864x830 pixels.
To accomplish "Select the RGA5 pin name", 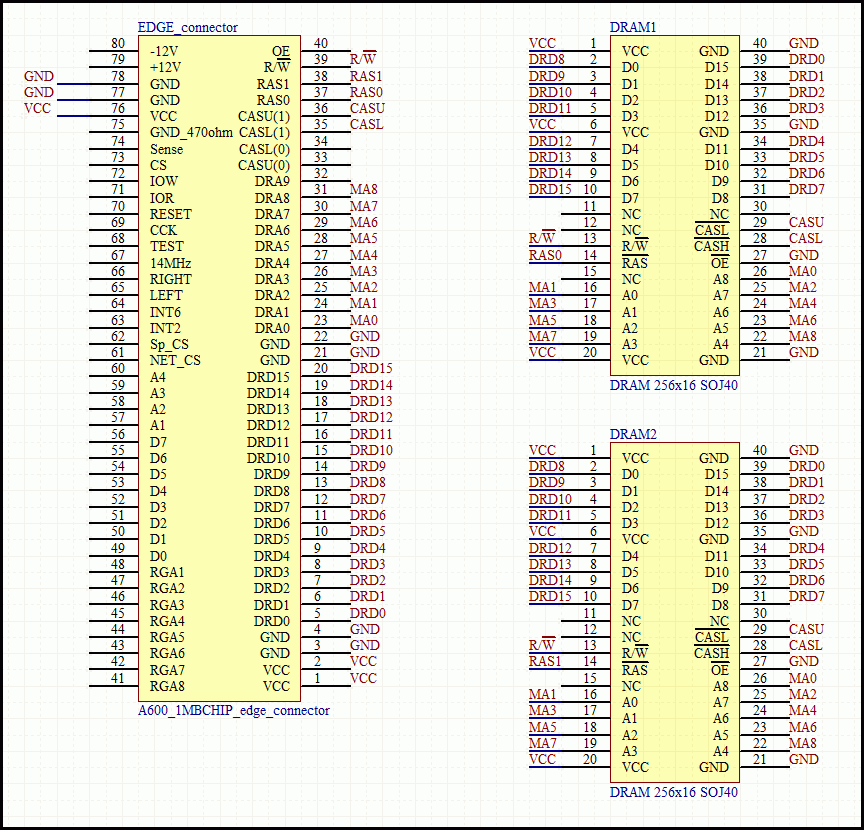I will (167, 637).
